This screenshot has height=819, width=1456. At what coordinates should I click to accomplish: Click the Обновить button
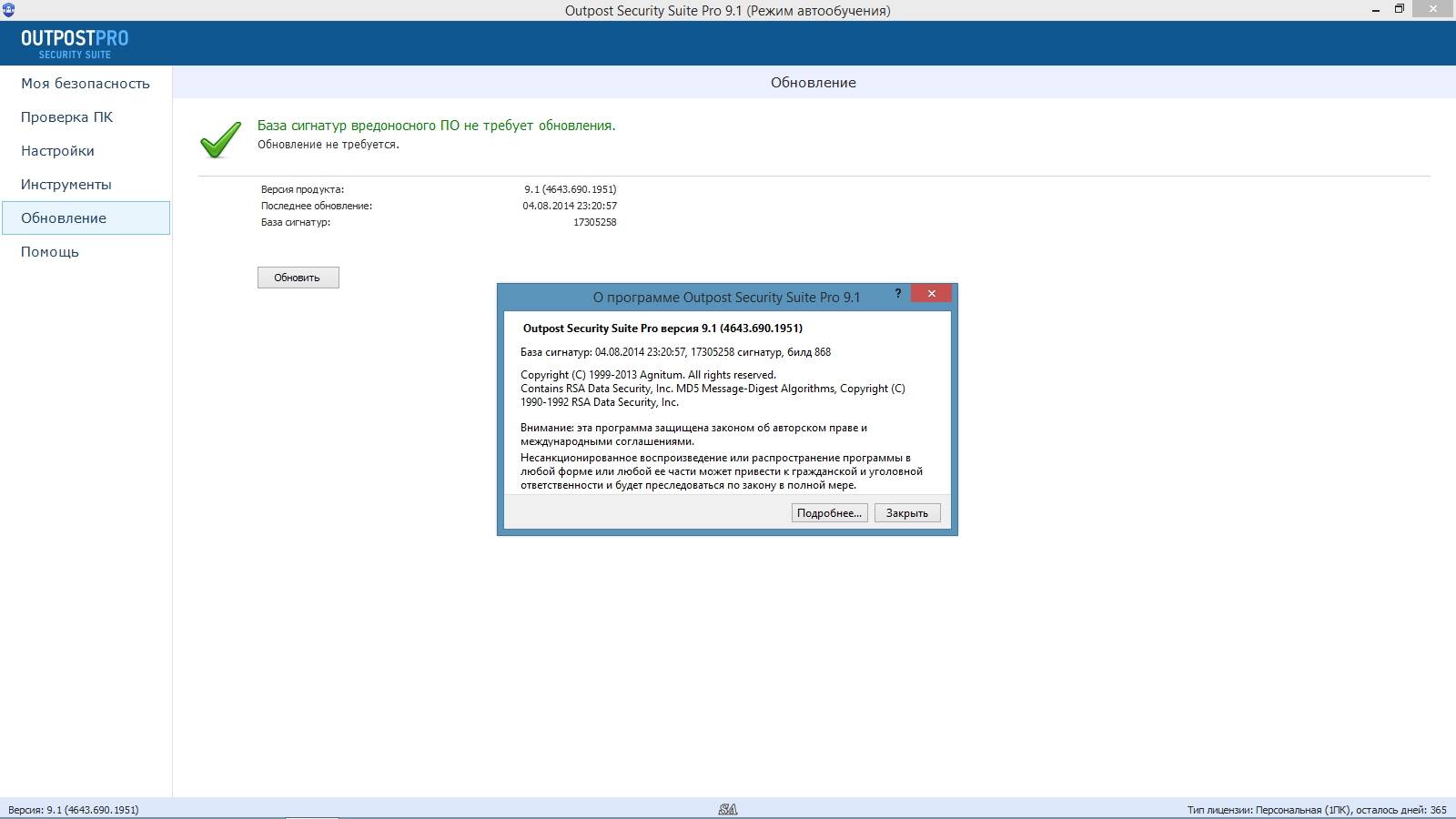click(298, 278)
